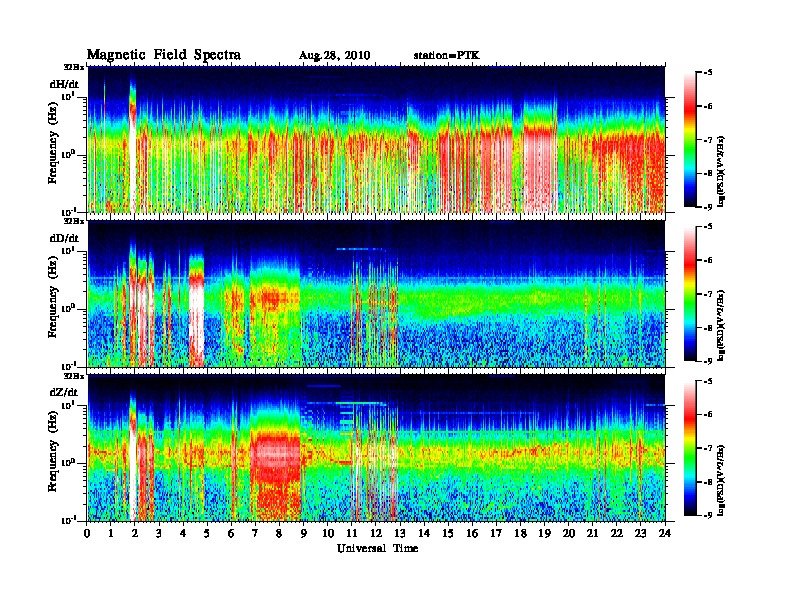Click hour tick label "2" on time axis
Viewport: 792px width, 612px height.
tap(135, 533)
